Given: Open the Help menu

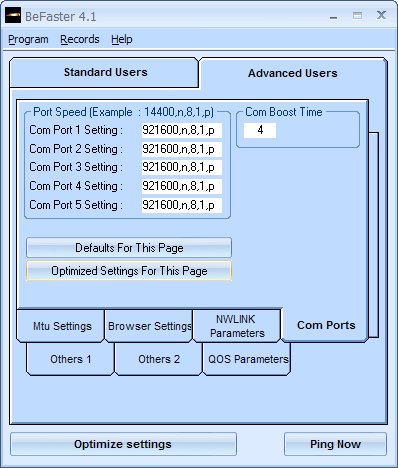Looking at the screenshot, I should coord(122,39).
